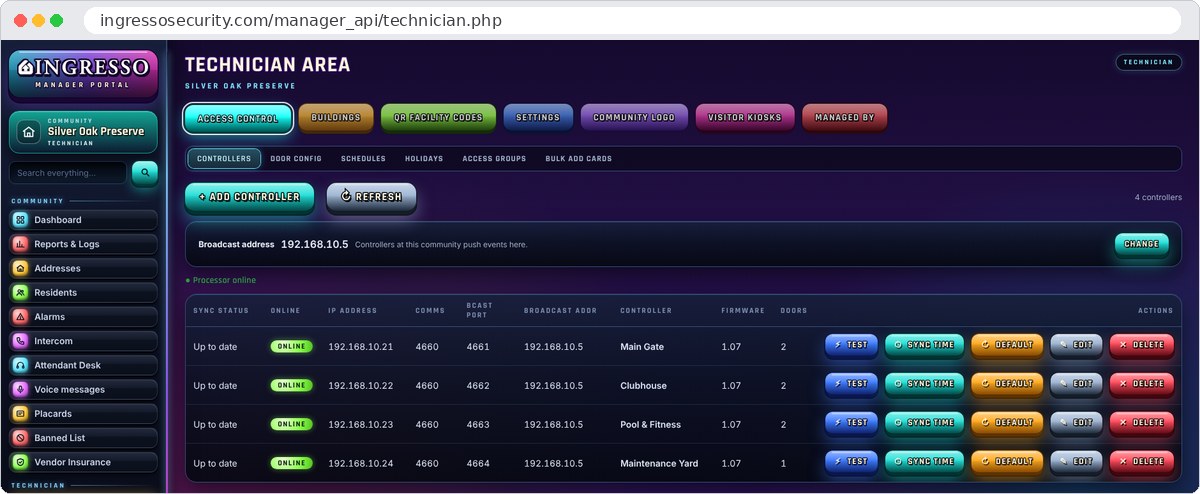Test the Maintenance Yard controller
This screenshot has width=1200, height=494.
tap(852, 462)
